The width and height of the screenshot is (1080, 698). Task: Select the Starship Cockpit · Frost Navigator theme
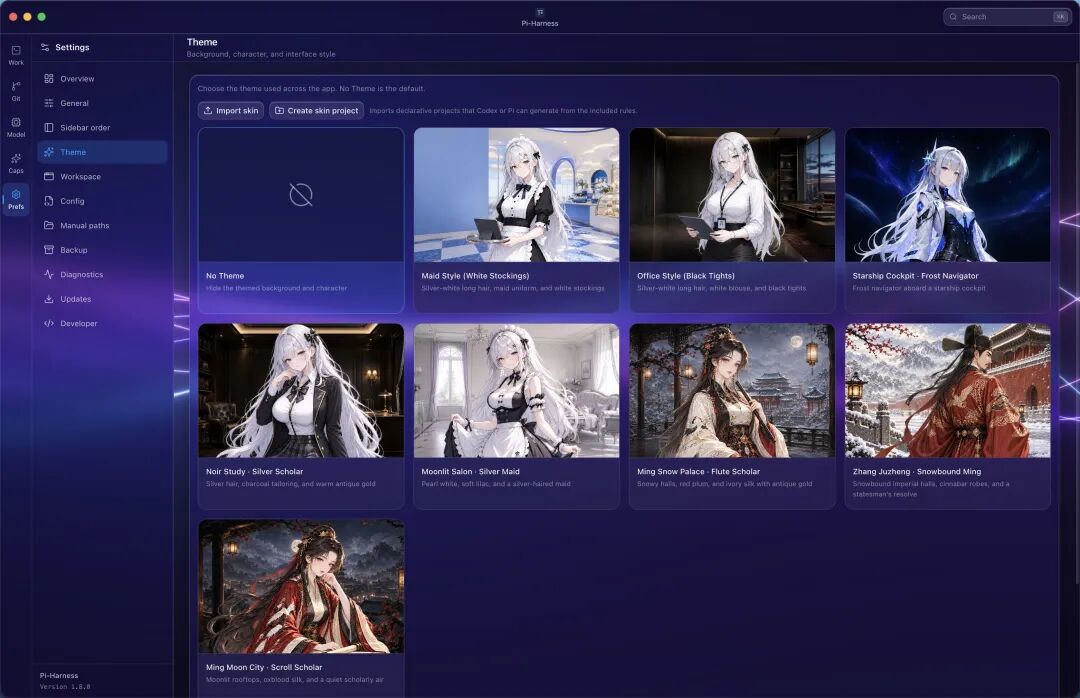point(948,220)
